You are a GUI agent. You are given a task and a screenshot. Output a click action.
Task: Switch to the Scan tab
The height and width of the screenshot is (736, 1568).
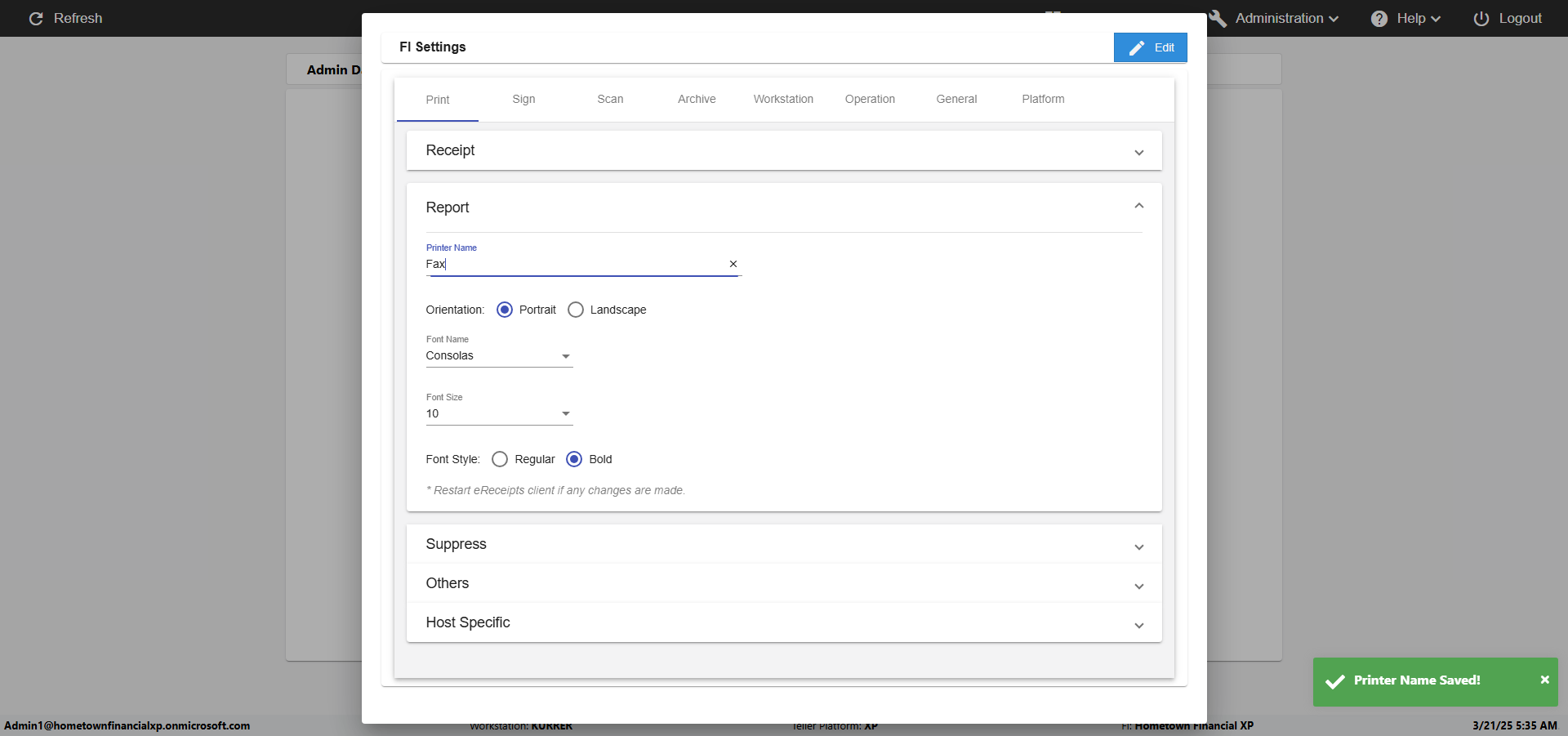(610, 99)
